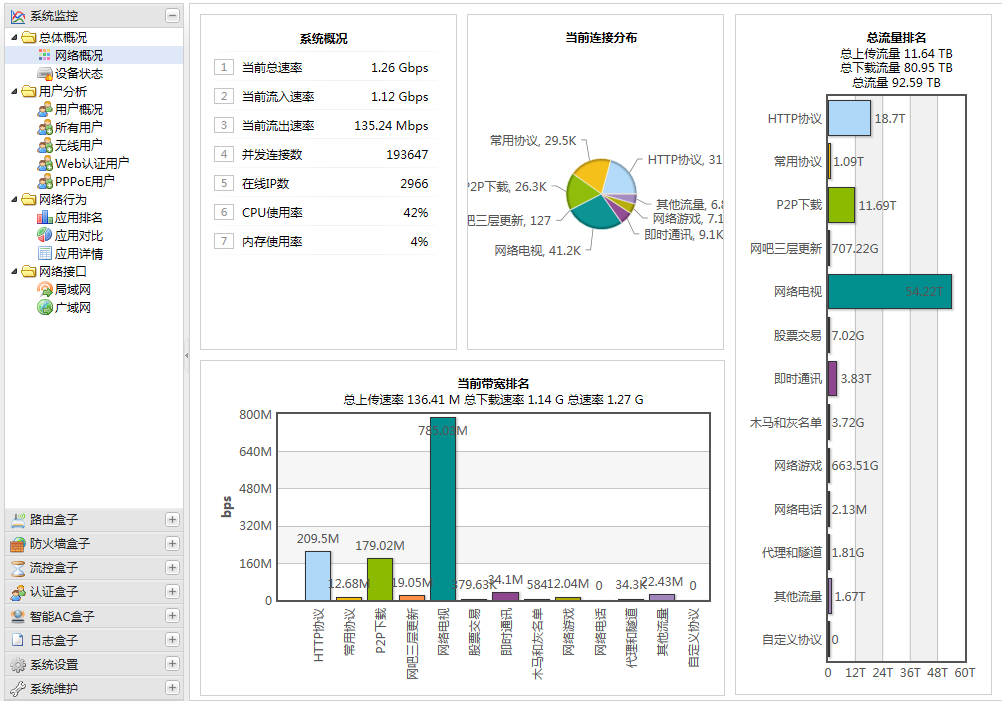The image size is (1002, 701).
Task: Click the 网络电视 slice of the pie chart
Action: point(596,212)
